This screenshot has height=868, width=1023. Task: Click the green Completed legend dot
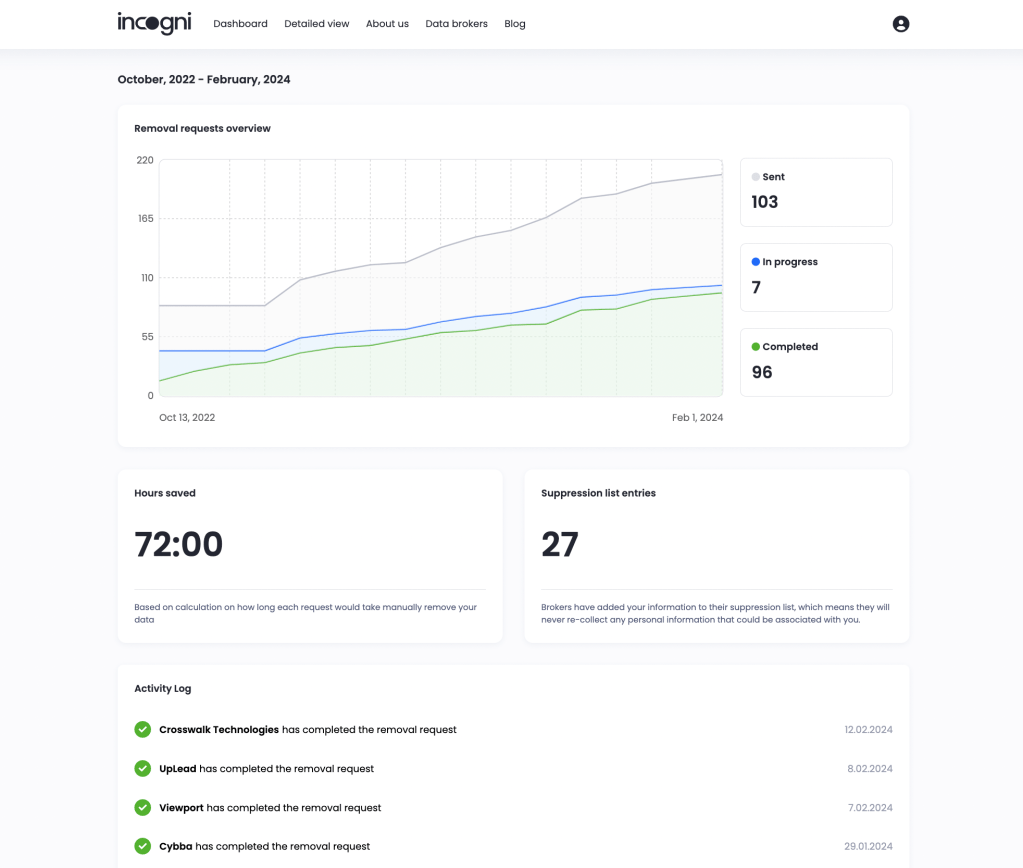point(756,347)
